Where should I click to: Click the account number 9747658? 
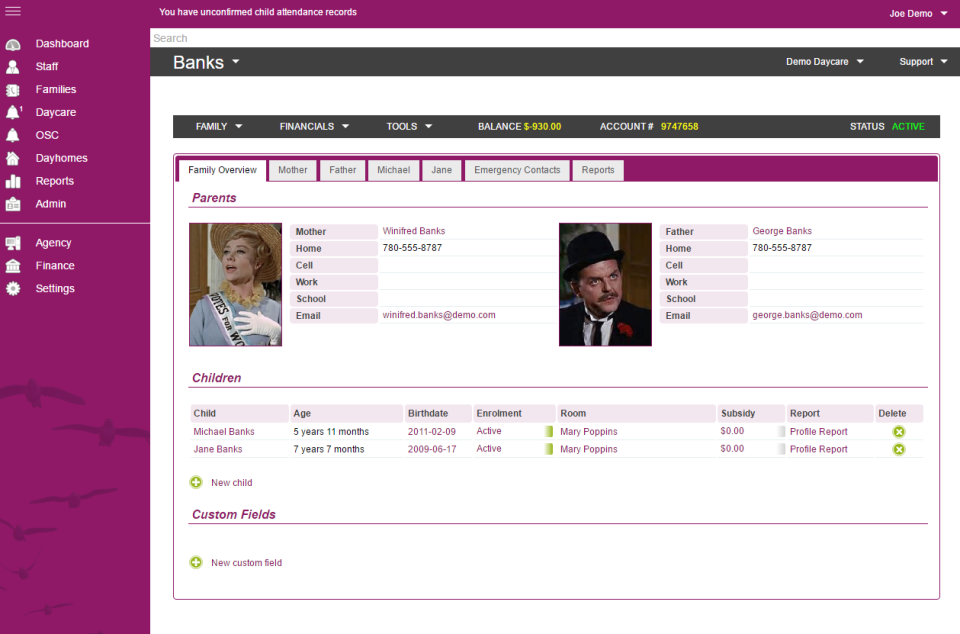tap(680, 127)
